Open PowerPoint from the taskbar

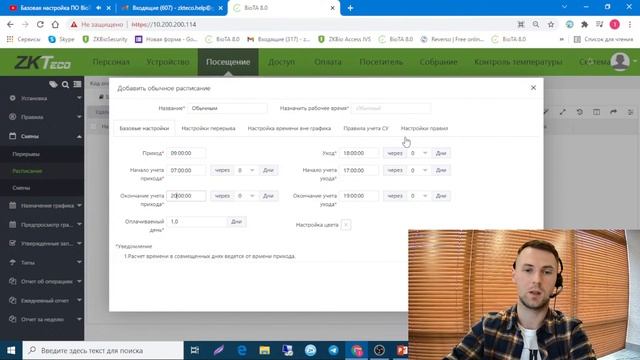coord(401,350)
